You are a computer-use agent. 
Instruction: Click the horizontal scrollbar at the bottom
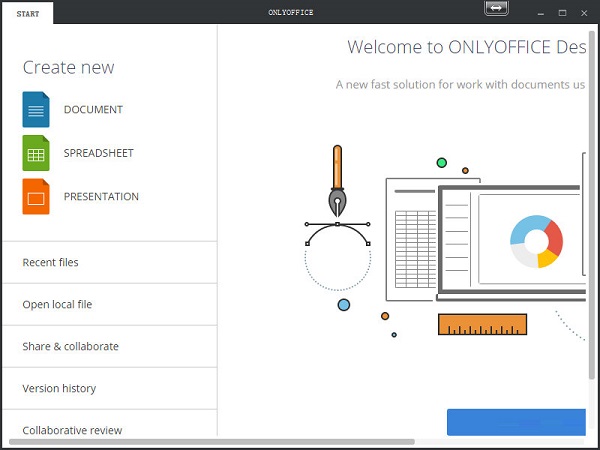pos(210,441)
